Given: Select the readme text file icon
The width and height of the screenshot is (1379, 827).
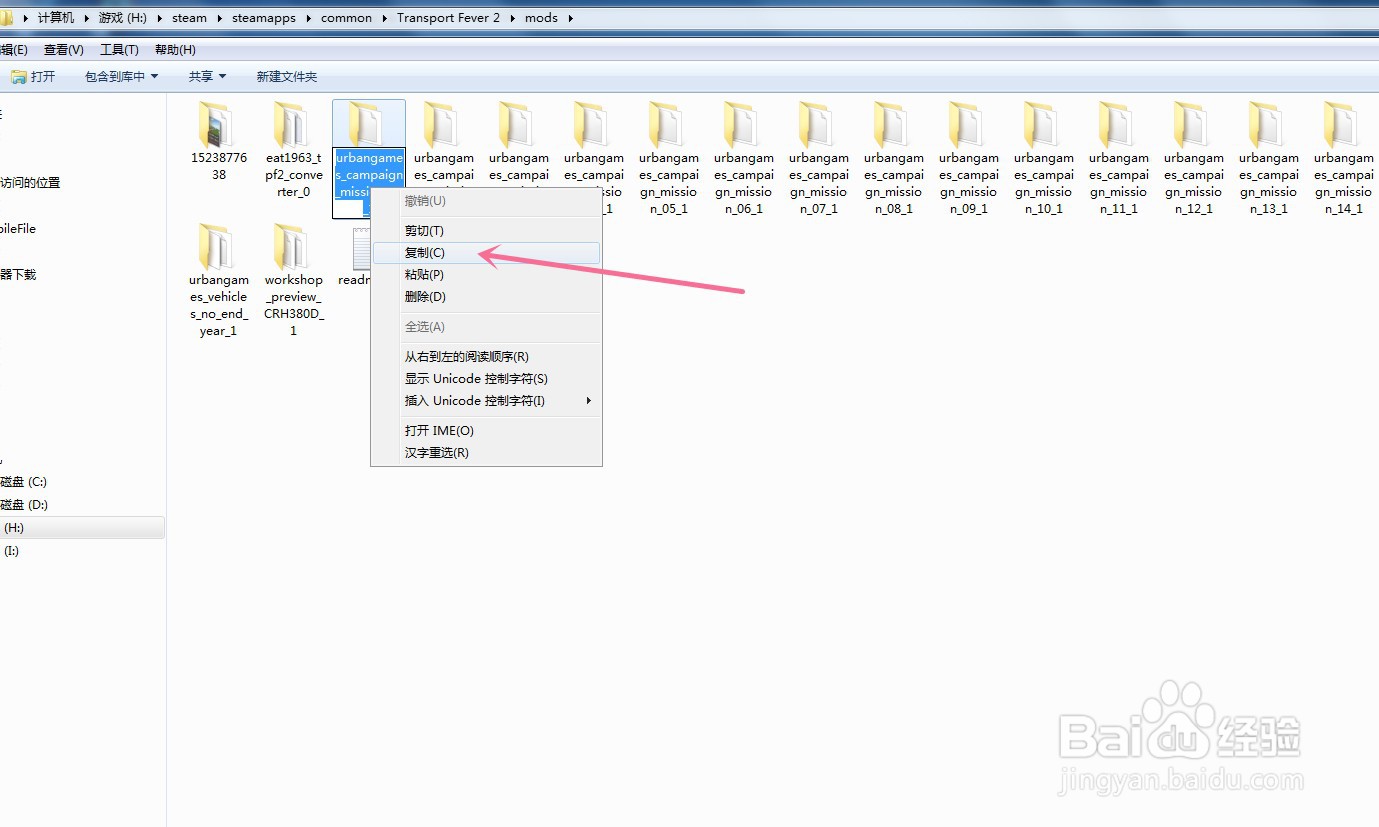Looking at the screenshot, I should click(x=361, y=247).
